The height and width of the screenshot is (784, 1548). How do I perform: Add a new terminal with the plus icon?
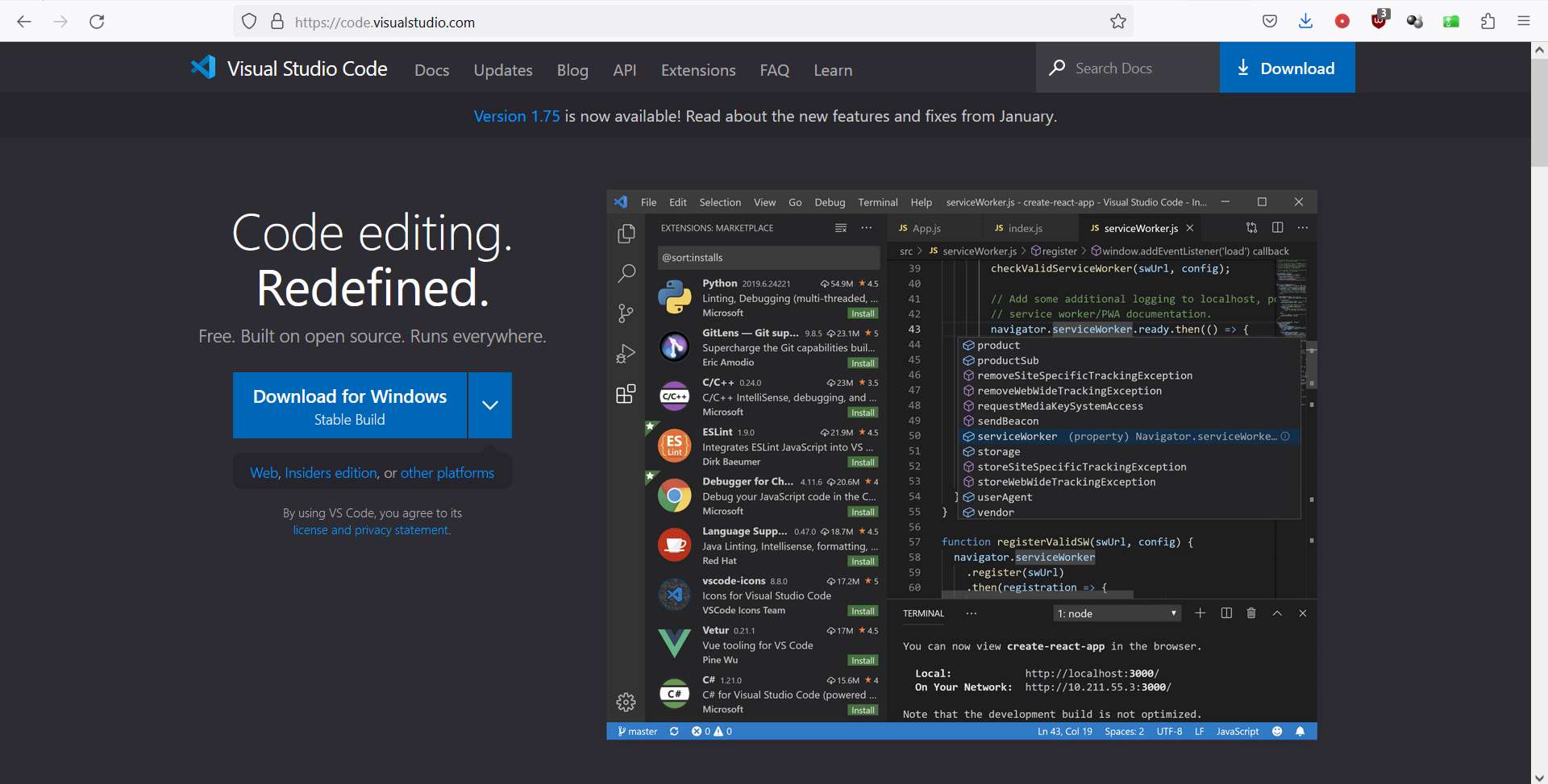(1201, 613)
